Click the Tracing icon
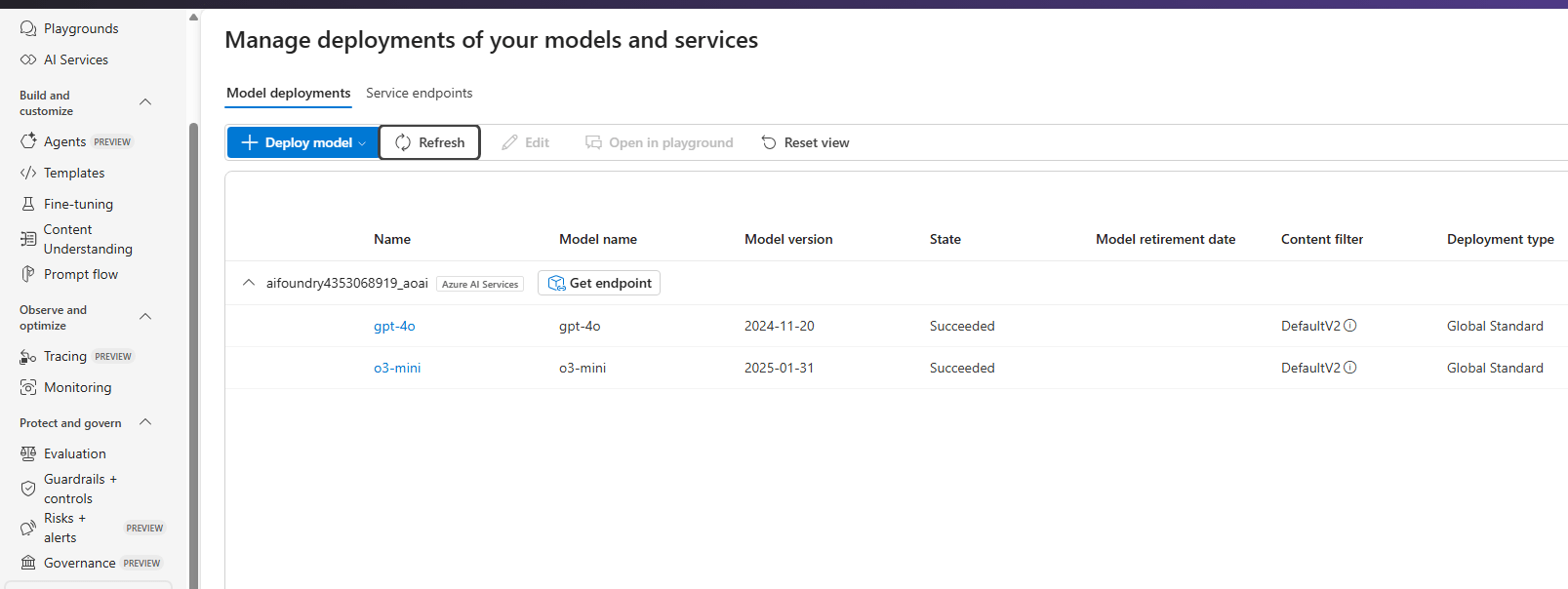This screenshot has height=589, width=1568. point(28,357)
